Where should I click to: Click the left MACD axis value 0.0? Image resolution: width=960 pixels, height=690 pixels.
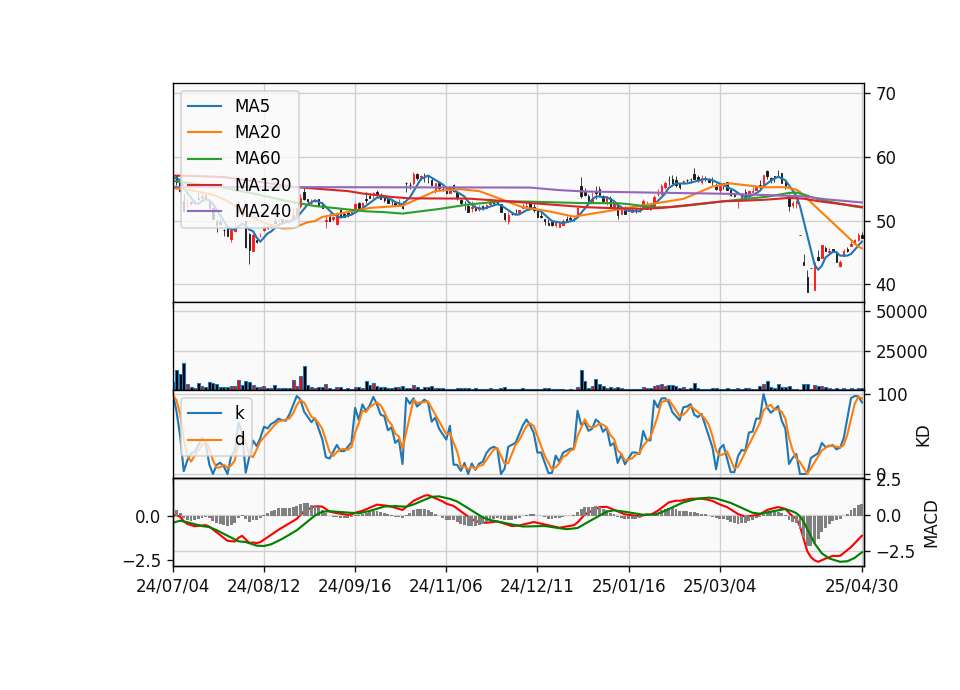148,517
